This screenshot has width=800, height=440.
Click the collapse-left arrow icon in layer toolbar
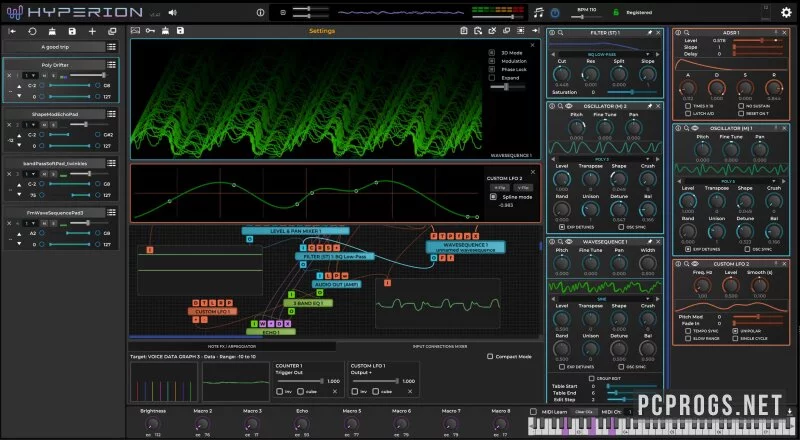click(x=12, y=31)
